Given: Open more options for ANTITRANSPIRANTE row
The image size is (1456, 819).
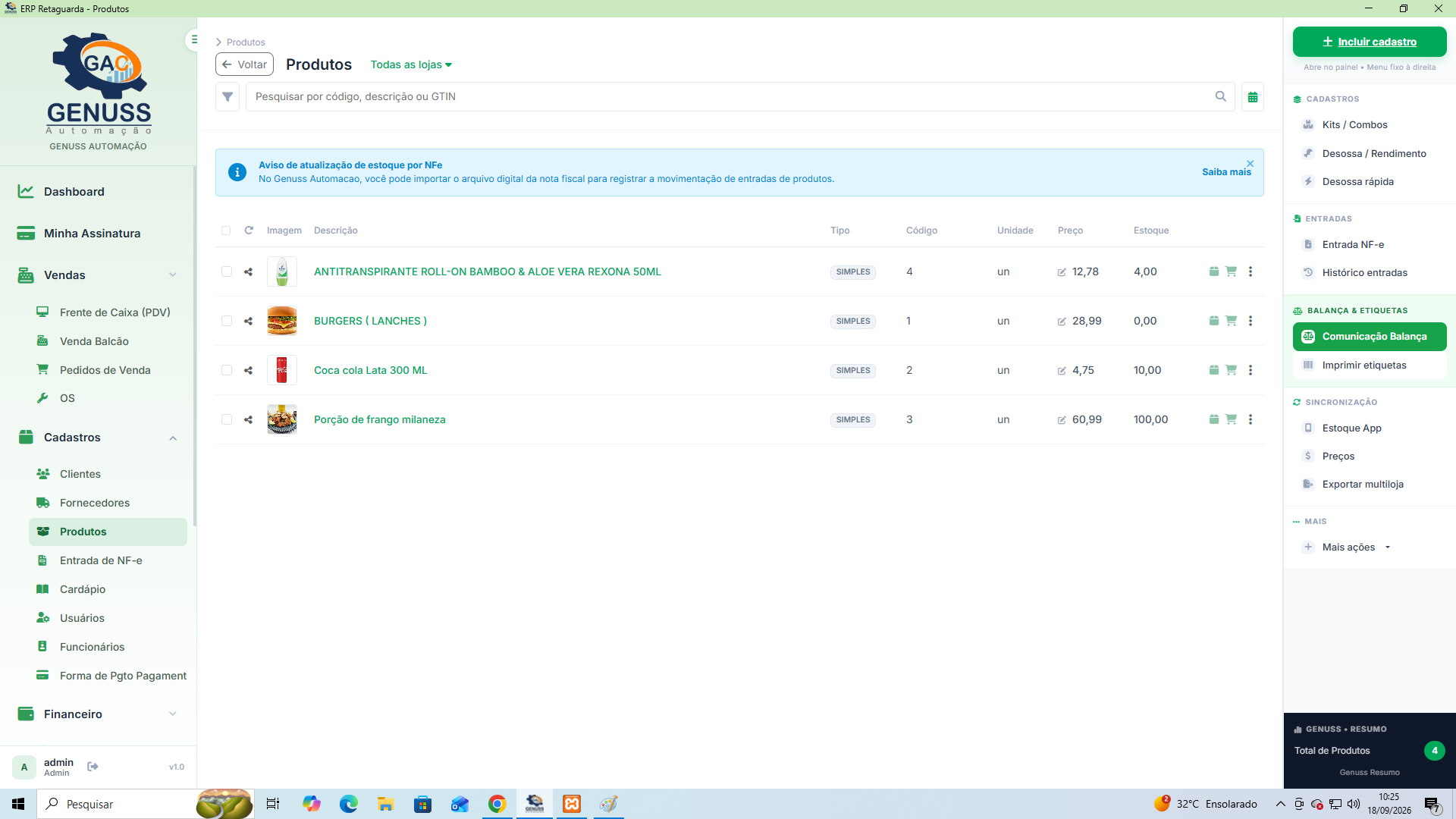Looking at the screenshot, I should pos(1250,271).
